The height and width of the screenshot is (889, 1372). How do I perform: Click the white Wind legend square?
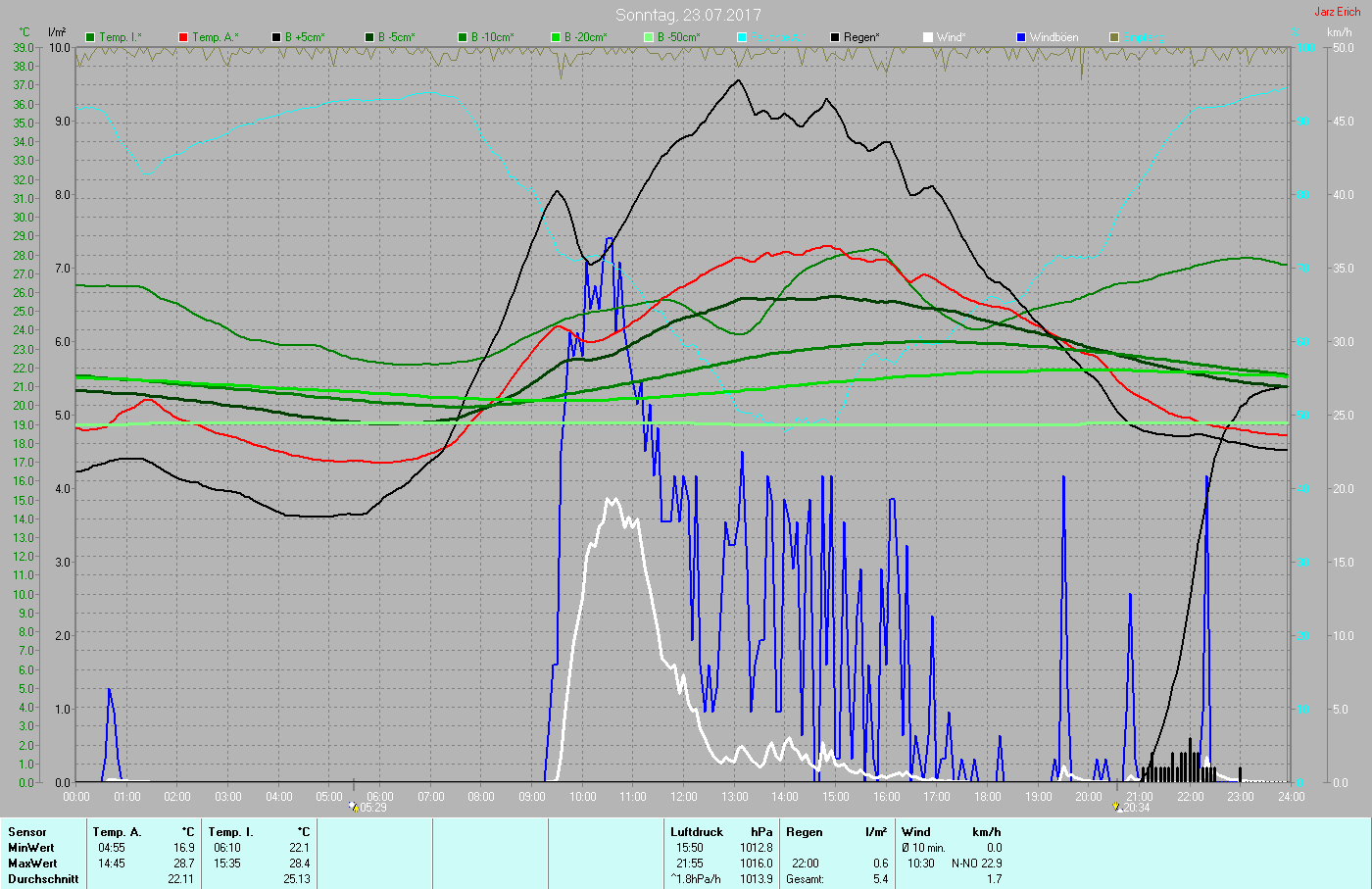(x=928, y=37)
